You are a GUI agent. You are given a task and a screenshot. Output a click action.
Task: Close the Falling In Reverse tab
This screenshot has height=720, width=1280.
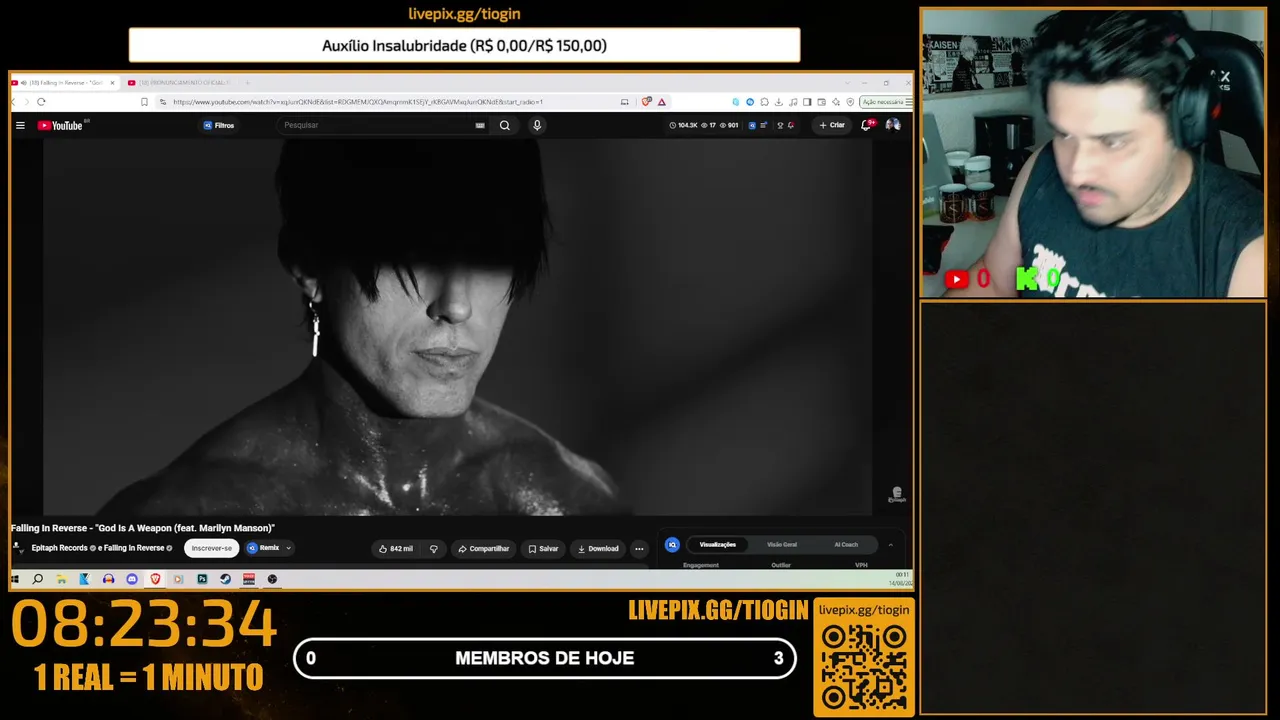112,83
